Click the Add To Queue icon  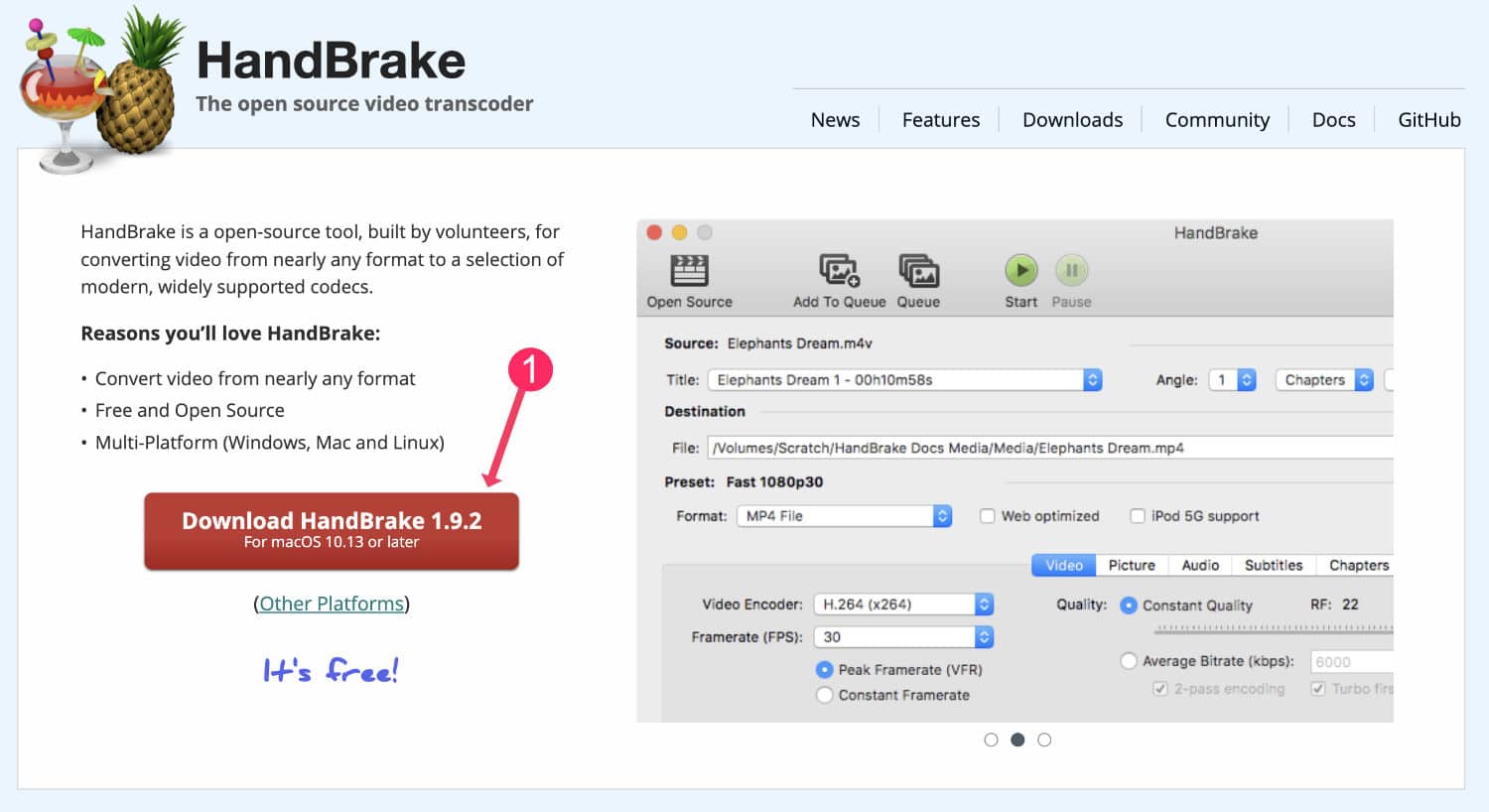[839, 270]
